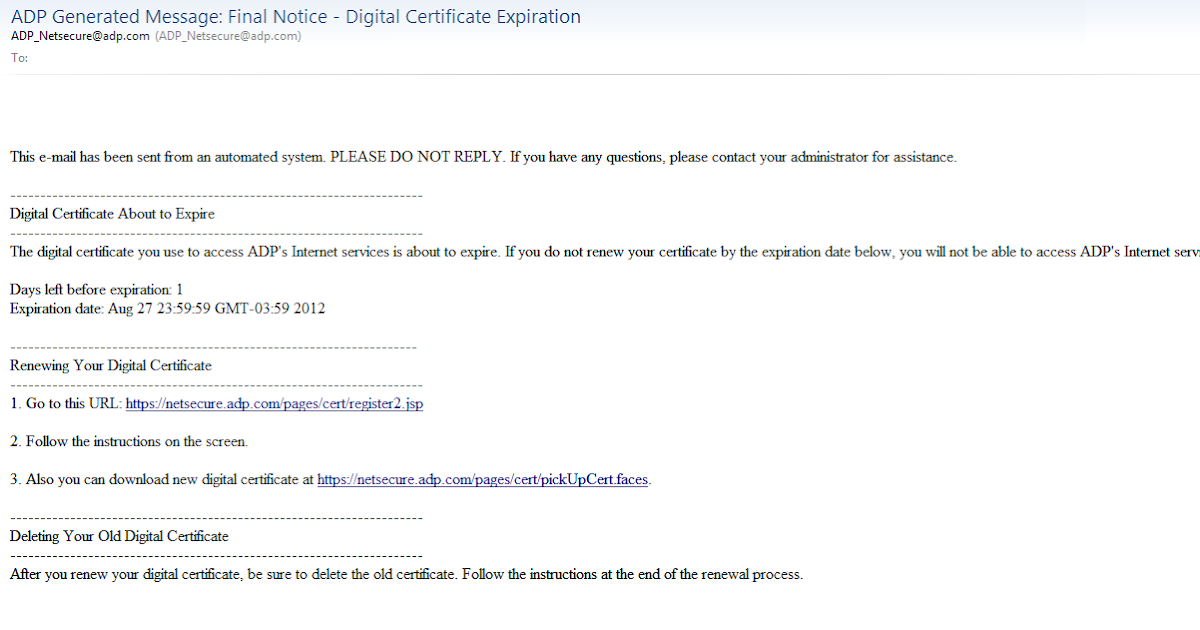
Task: Click the '3. Also you can download' text
Action: [x=162, y=479]
